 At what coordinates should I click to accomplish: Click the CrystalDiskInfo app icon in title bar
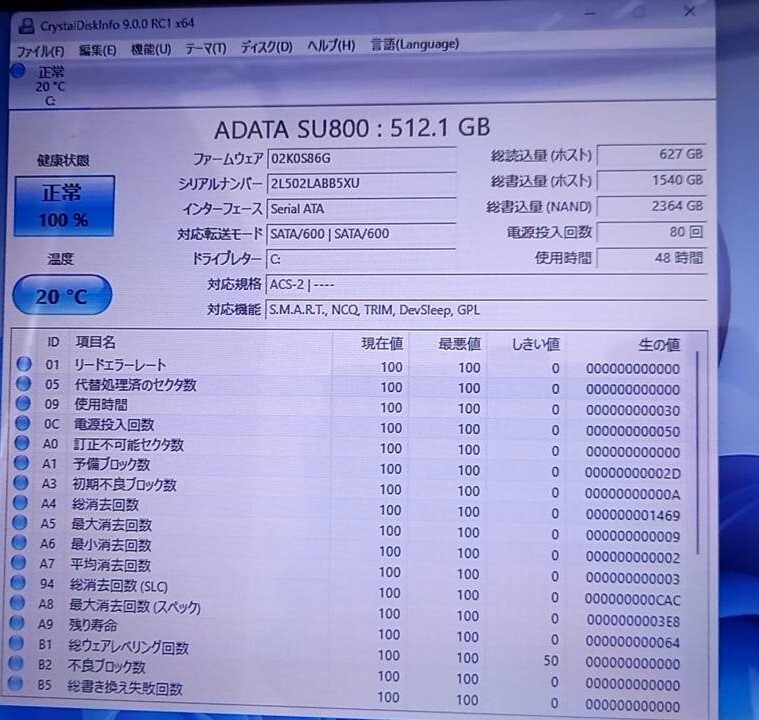point(26,26)
